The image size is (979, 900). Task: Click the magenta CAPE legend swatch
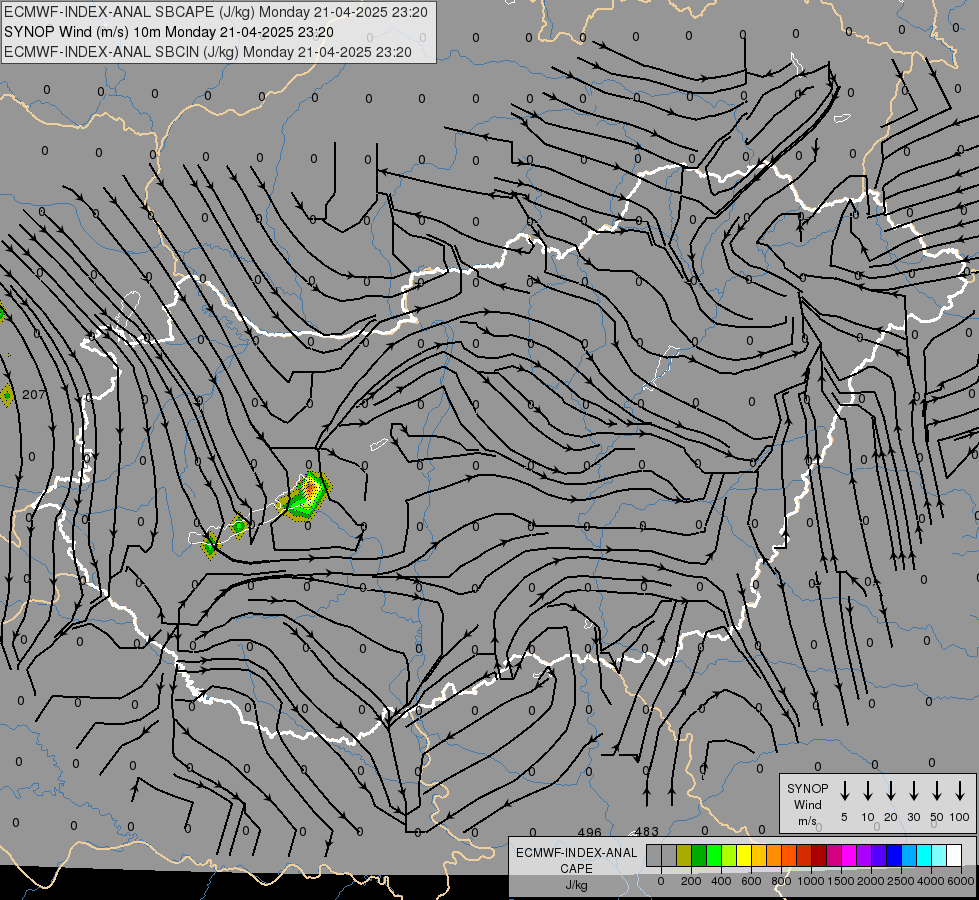(x=850, y=855)
